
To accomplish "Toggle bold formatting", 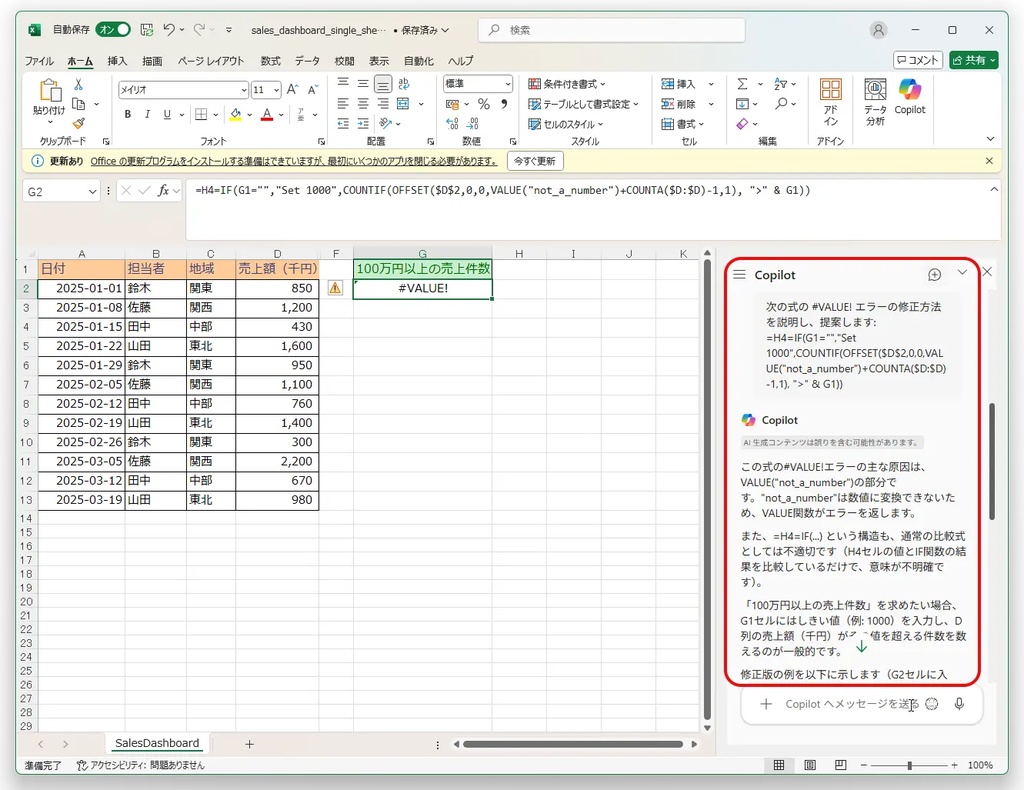I will [128, 114].
